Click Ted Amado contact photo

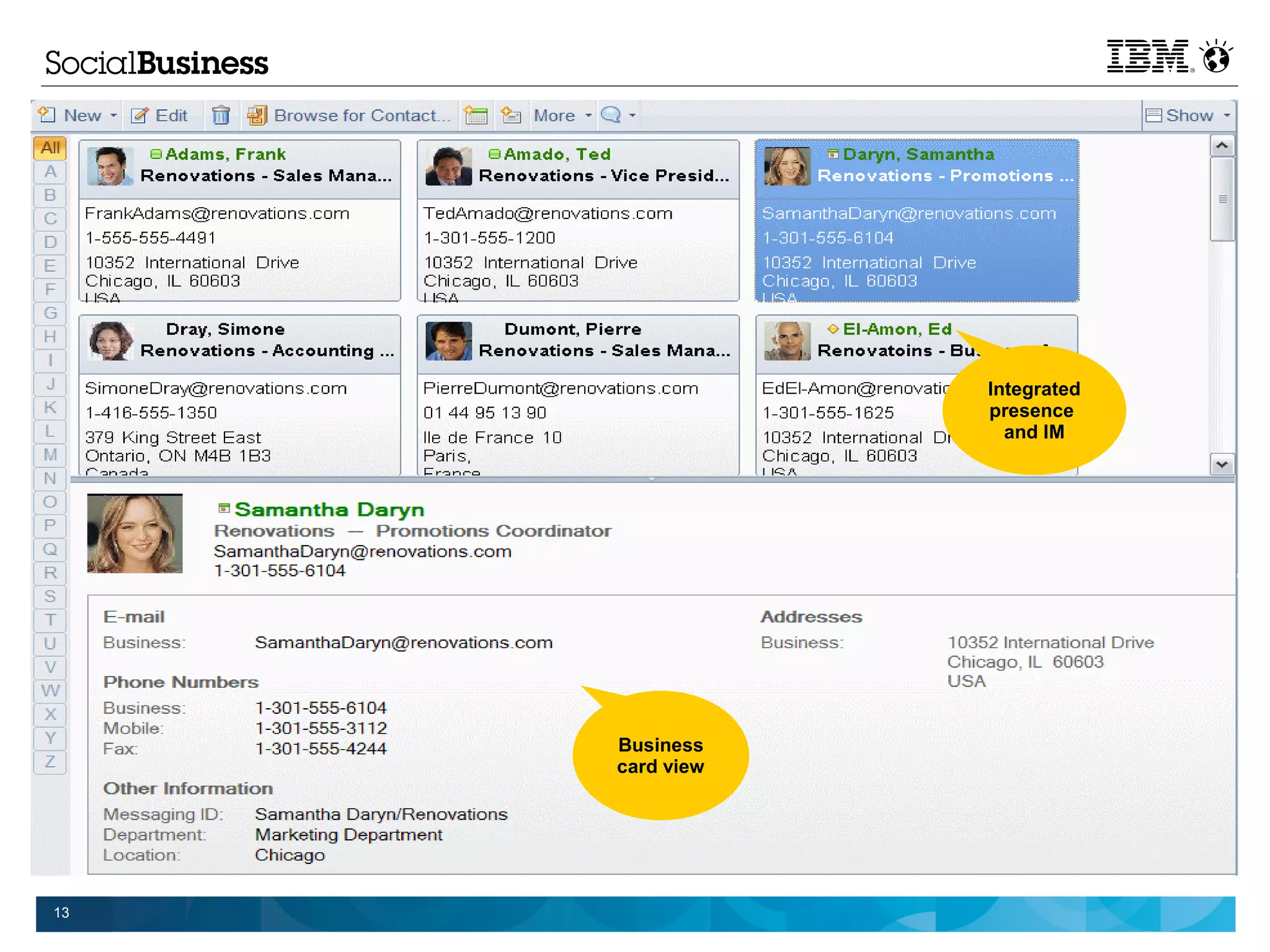click(448, 166)
